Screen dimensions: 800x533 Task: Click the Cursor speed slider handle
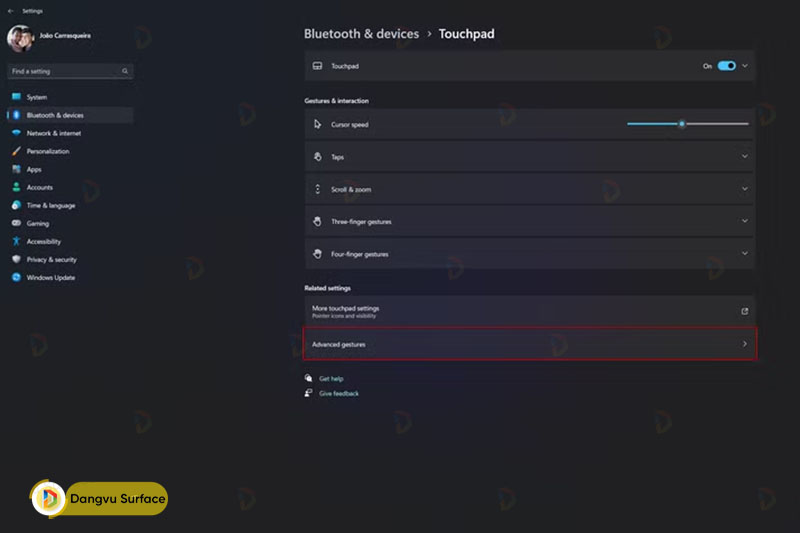(682, 124)
